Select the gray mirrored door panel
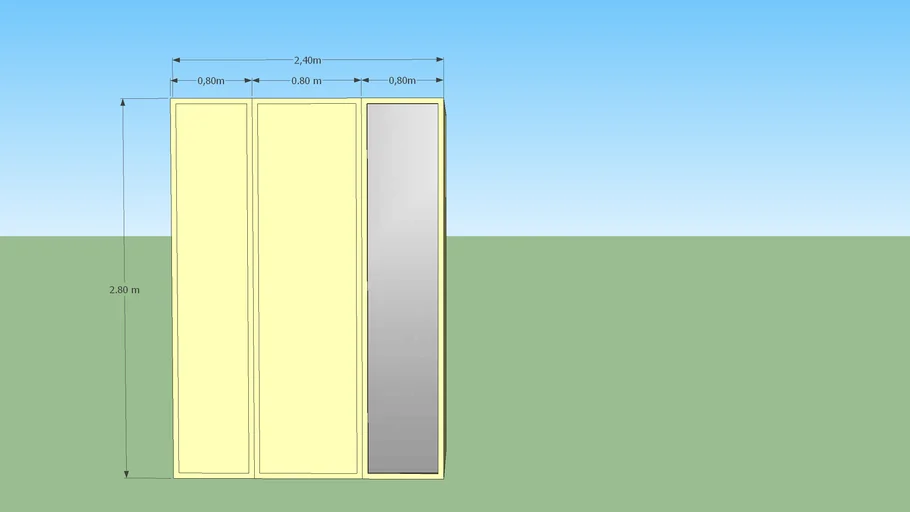Screen dimensions: 910x512 click(402, 288)
